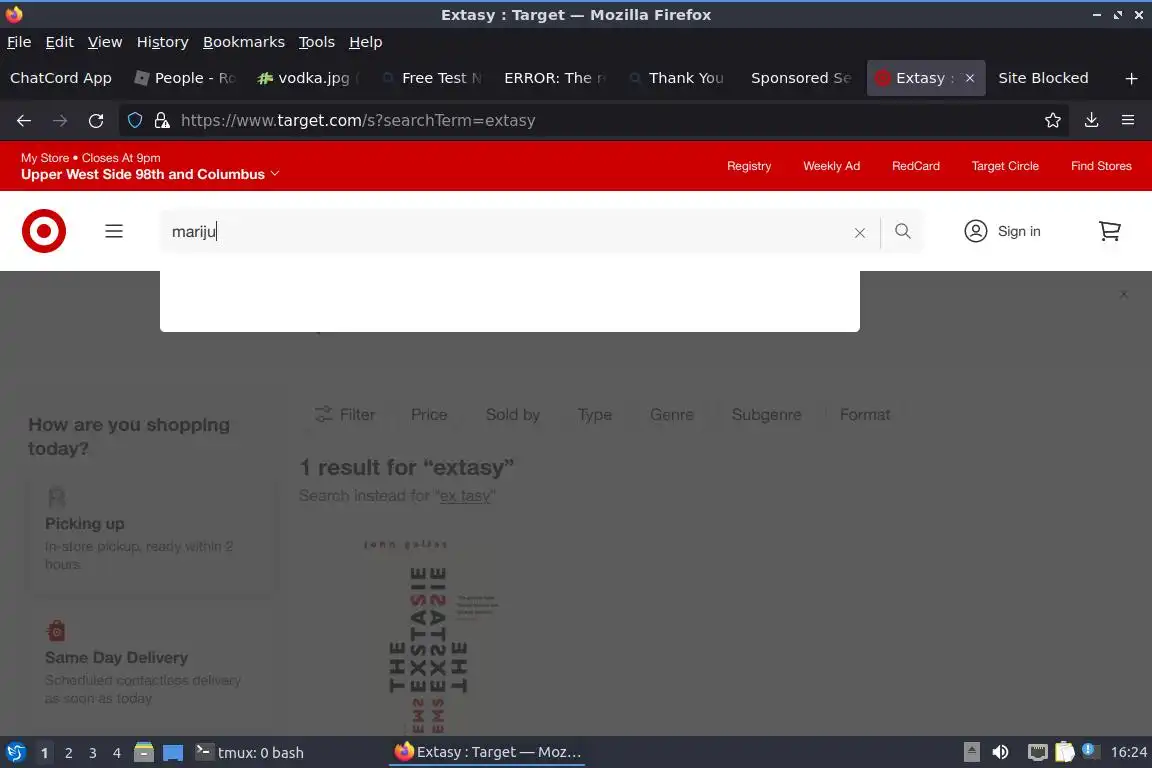Click the taskbar show desktop icon
1152x768 pixels.
coord(173,753)
